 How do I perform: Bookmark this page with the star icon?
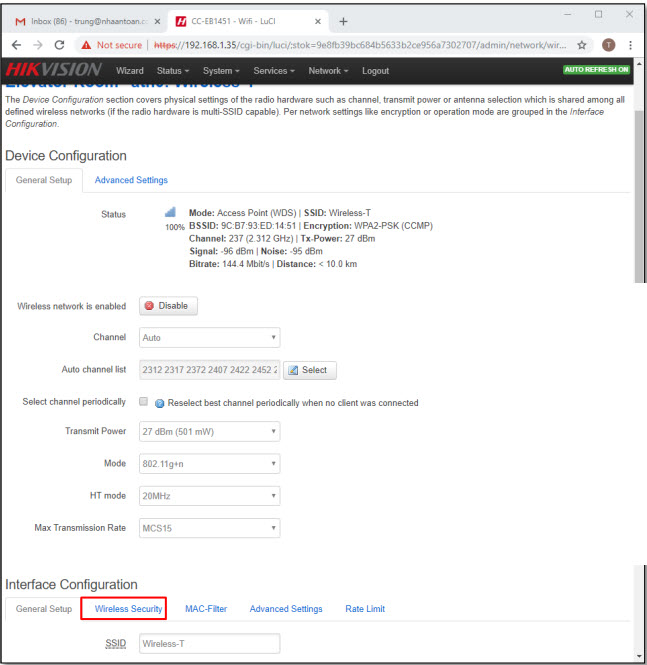[582, 45]
